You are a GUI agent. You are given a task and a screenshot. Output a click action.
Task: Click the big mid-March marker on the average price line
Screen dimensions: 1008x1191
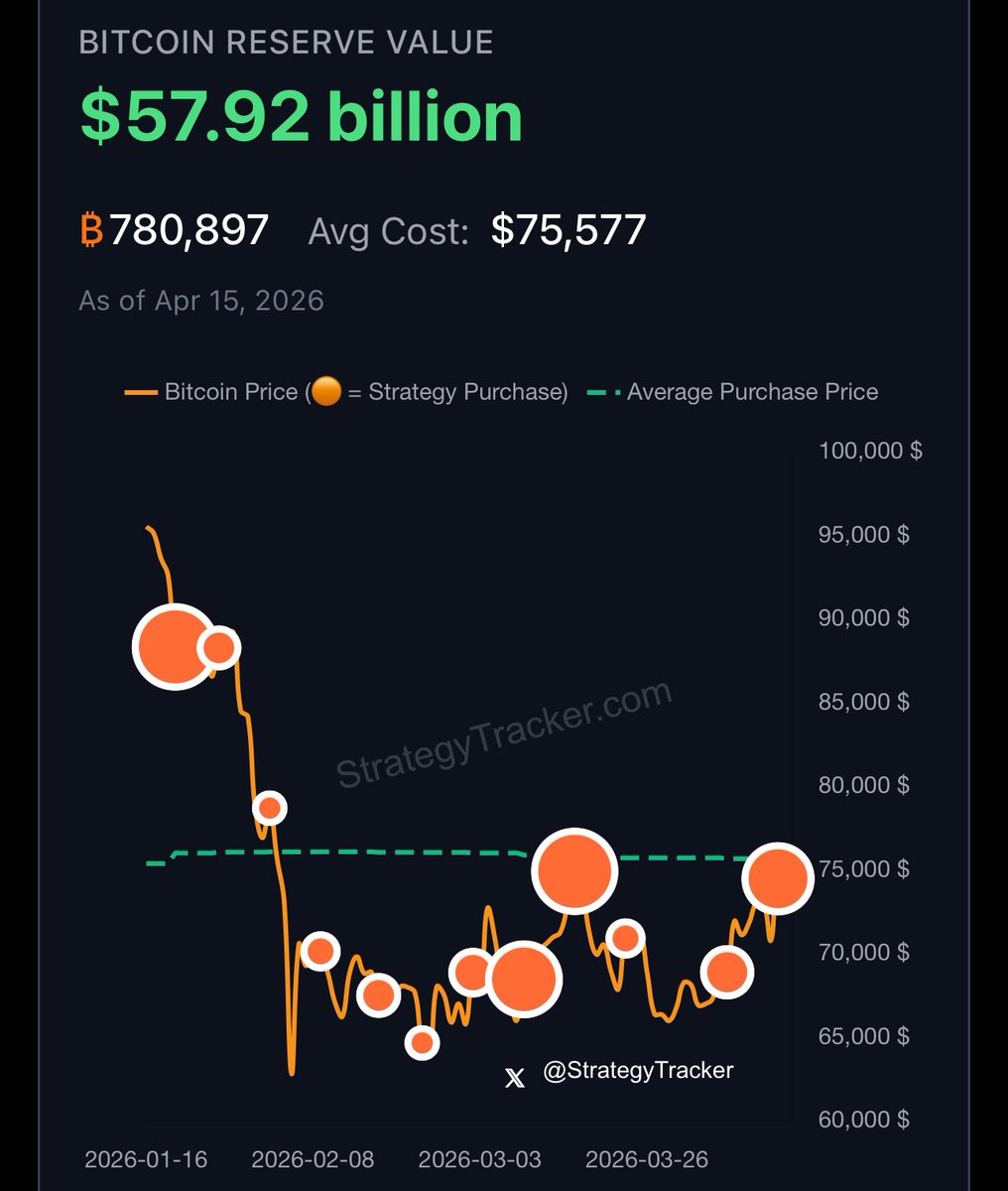pyautogui.click(x=574, y=870)
